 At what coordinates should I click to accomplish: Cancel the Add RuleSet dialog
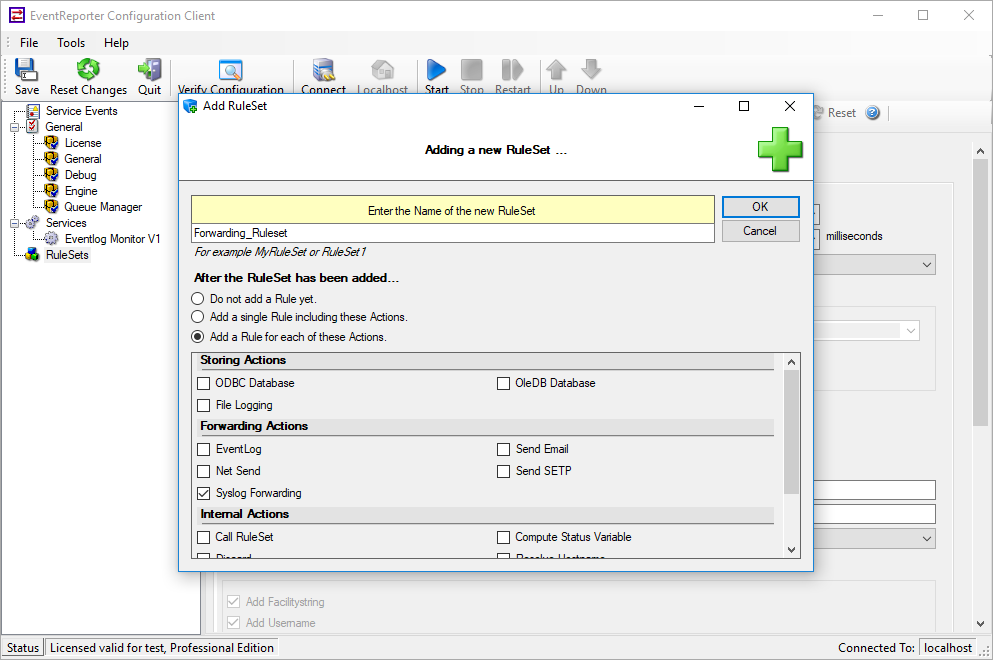click(x=761, y=231)
